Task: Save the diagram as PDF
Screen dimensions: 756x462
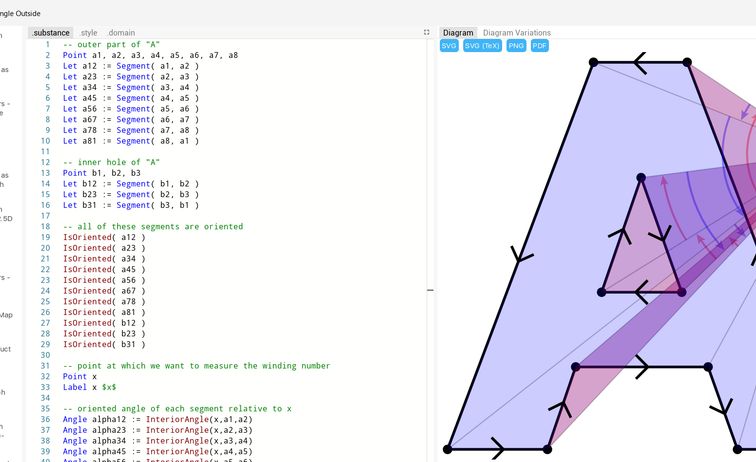Action: pos(540,46)
